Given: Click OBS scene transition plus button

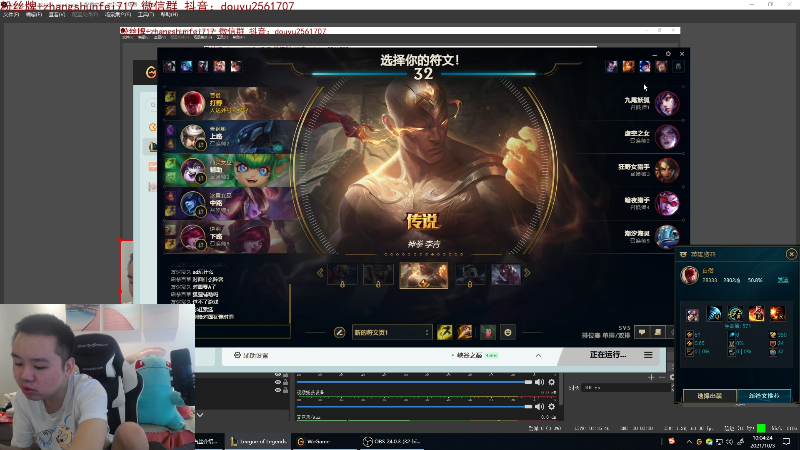Looking at the screenshot, I should [x=651, y=377].
